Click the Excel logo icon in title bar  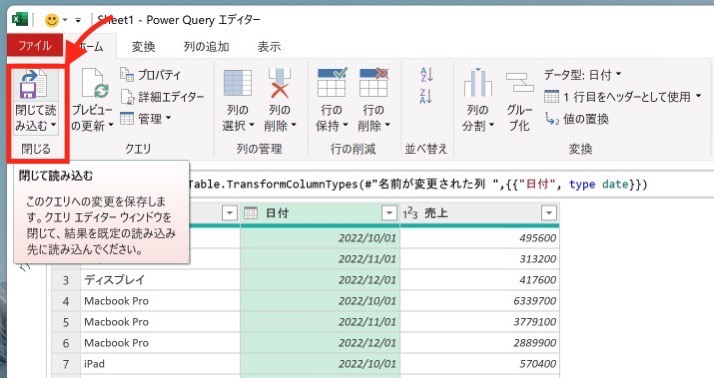click(x=20, y=20)
